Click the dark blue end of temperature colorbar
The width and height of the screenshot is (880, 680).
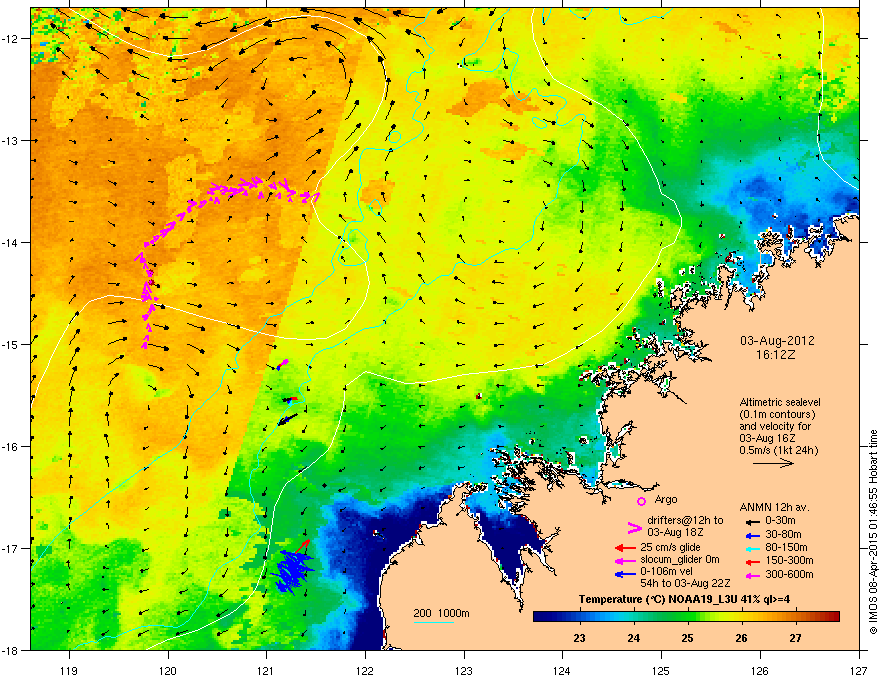[540, 616]
